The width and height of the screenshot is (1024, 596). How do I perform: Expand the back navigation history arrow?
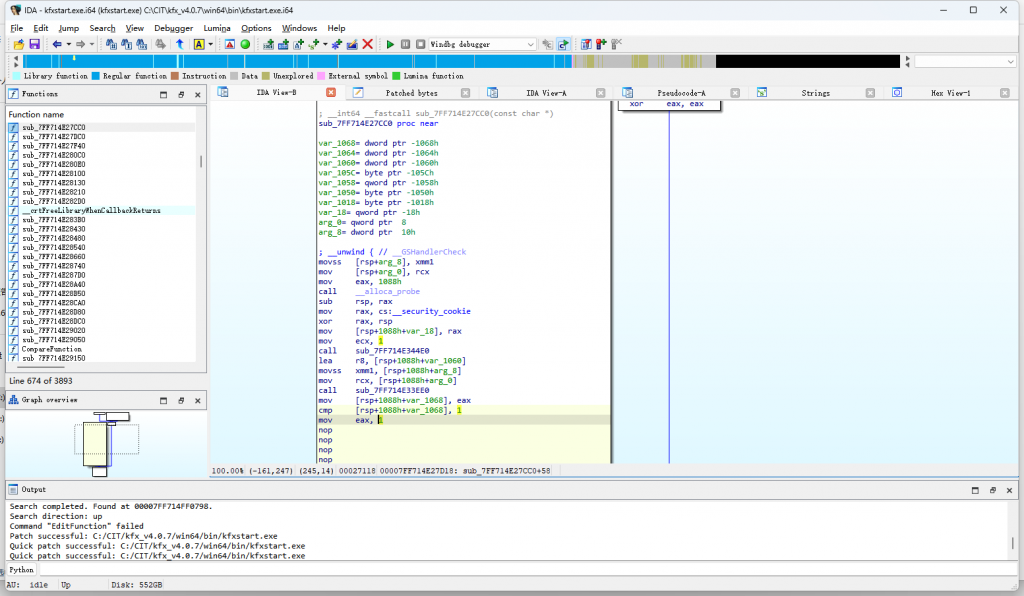pos(68,45)
